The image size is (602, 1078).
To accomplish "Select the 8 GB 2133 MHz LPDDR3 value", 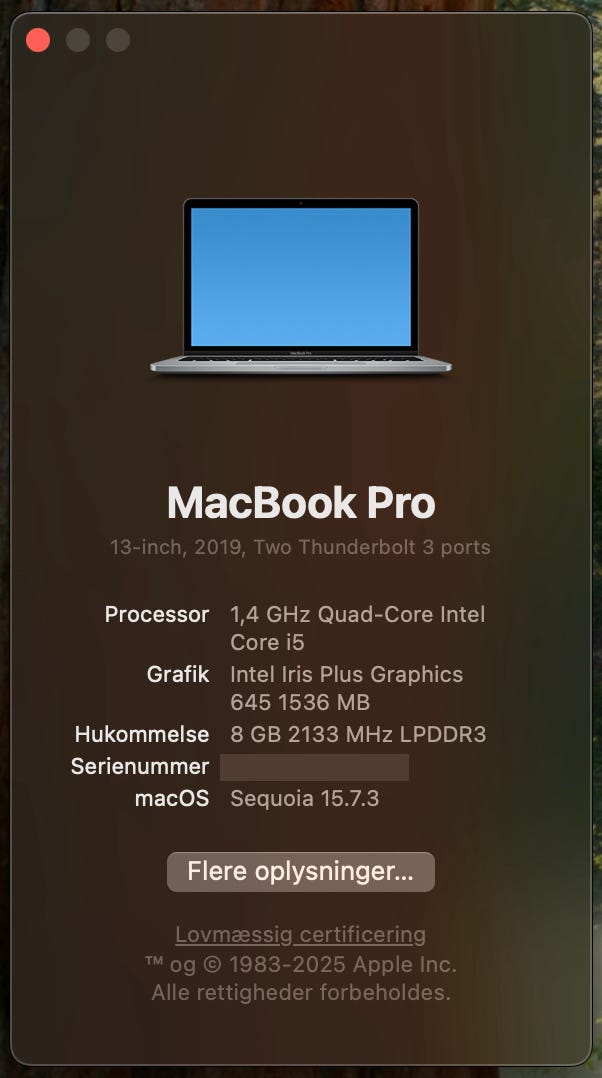I will [x=358, y=734].
